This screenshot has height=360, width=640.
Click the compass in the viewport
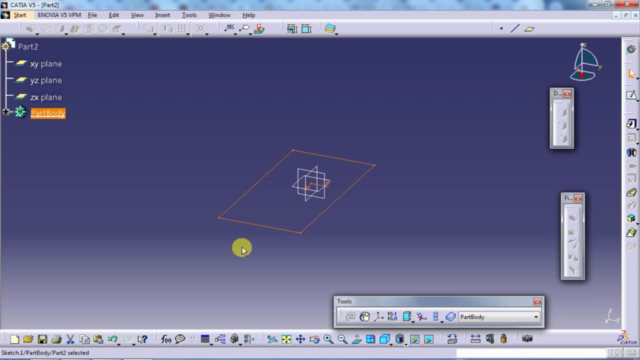584,62
